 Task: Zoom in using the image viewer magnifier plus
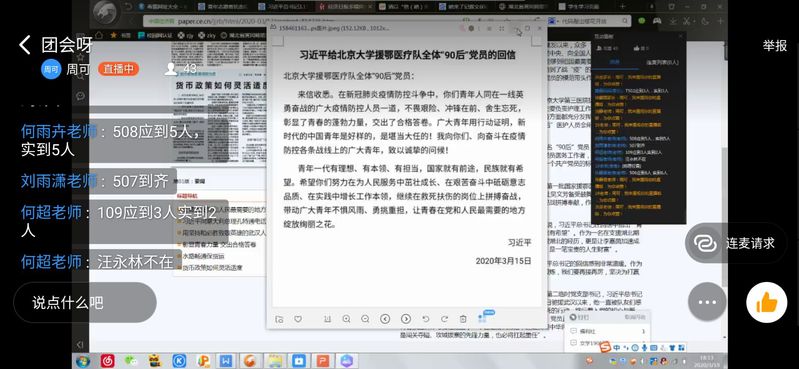pyautogui.click(x=346, y=319)
